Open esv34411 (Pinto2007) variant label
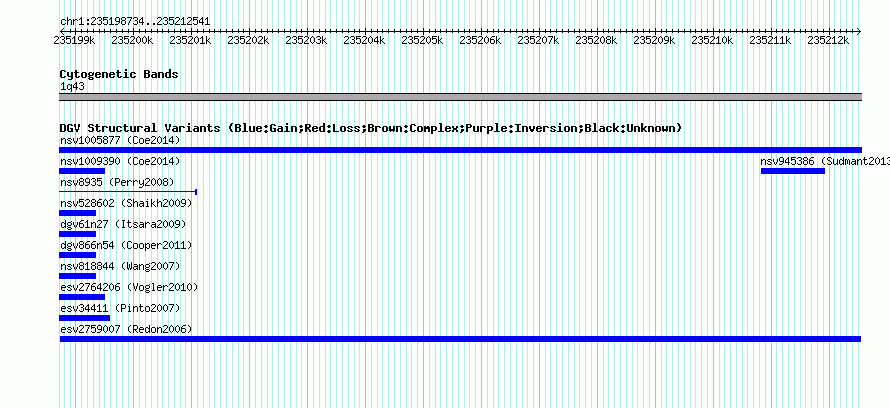Image resolution: width=890 pixels, height=408 pixels. tap(120, 308)
